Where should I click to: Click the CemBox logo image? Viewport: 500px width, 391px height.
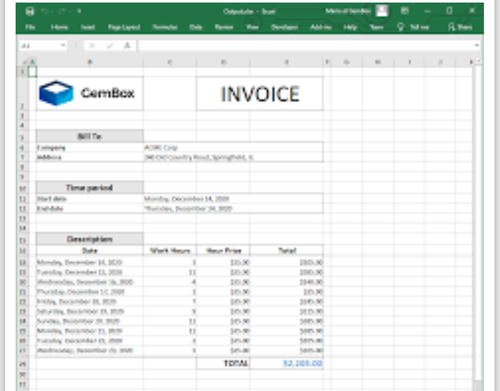pyautogui.click(x=87, y=93)
